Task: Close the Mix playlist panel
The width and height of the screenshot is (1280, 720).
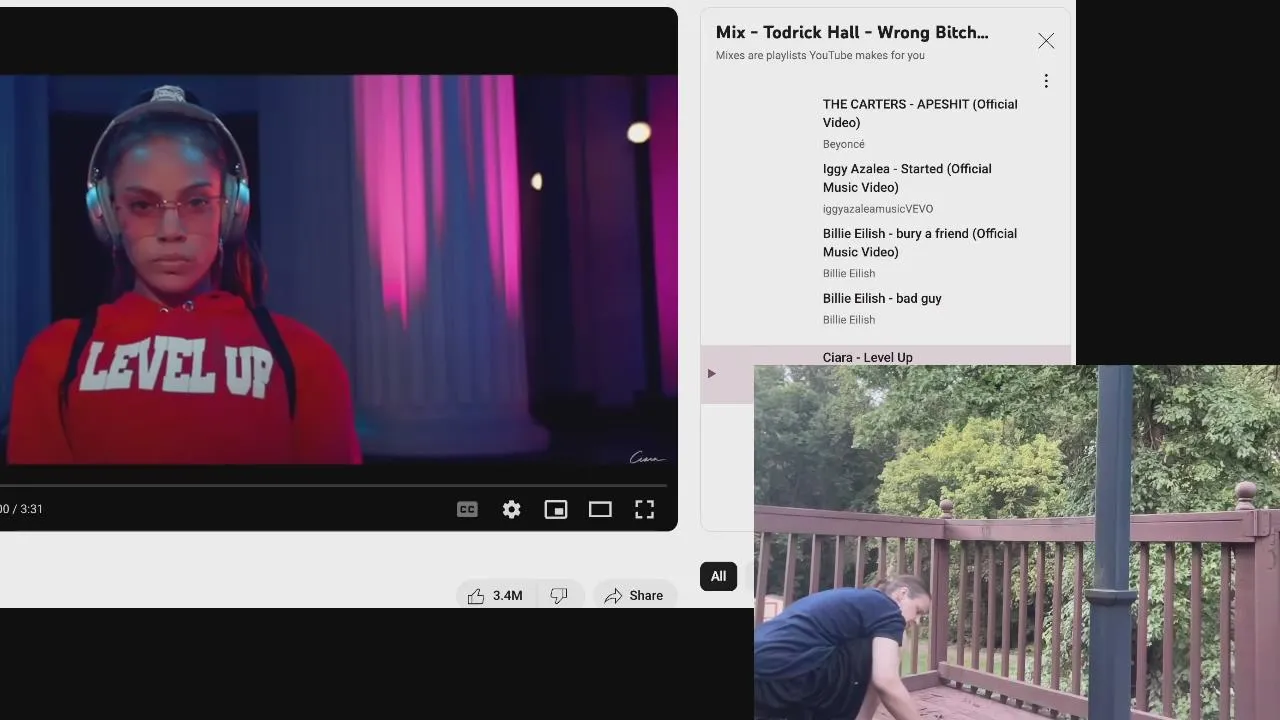Action: tap(1046, 41)
